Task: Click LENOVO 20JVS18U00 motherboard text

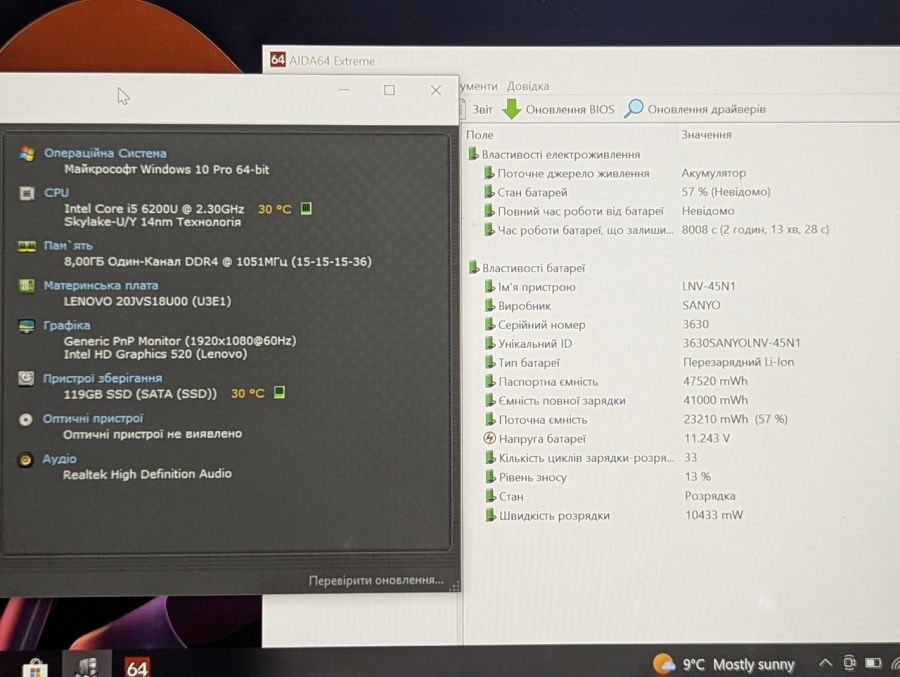Action: tap(148, 301)
